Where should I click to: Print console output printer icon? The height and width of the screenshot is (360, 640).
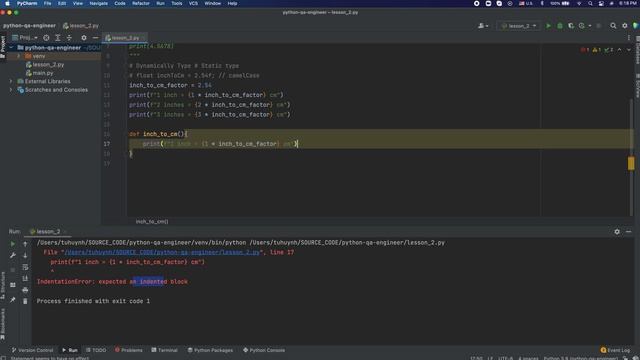[x=25, y=290]
